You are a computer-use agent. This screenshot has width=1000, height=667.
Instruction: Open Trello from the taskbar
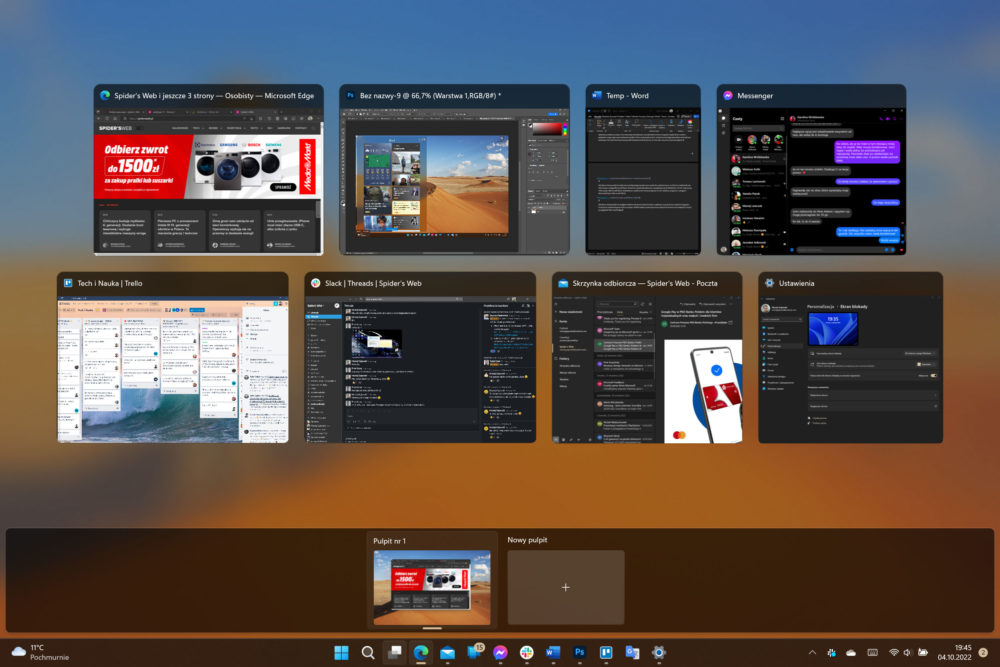606,652
